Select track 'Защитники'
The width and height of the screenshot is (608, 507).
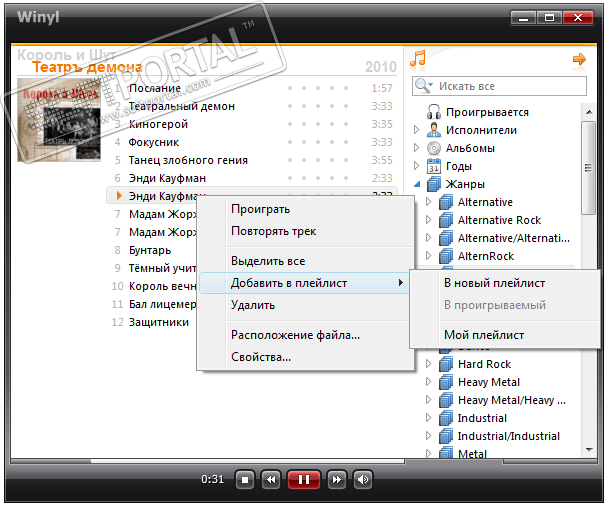(159, 322)
